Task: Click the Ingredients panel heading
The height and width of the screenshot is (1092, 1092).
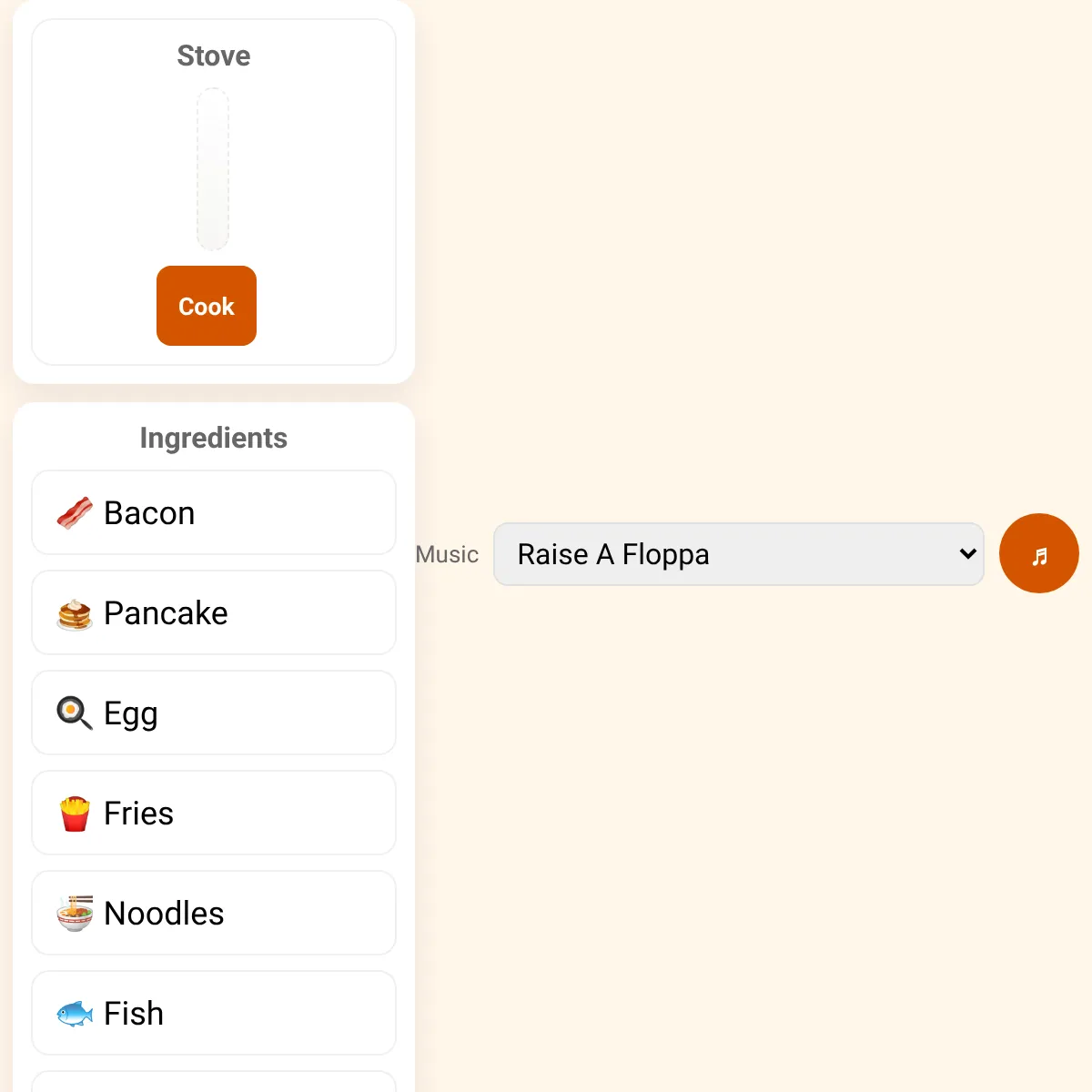Action: pyautogui.click(x=214, y=438)
